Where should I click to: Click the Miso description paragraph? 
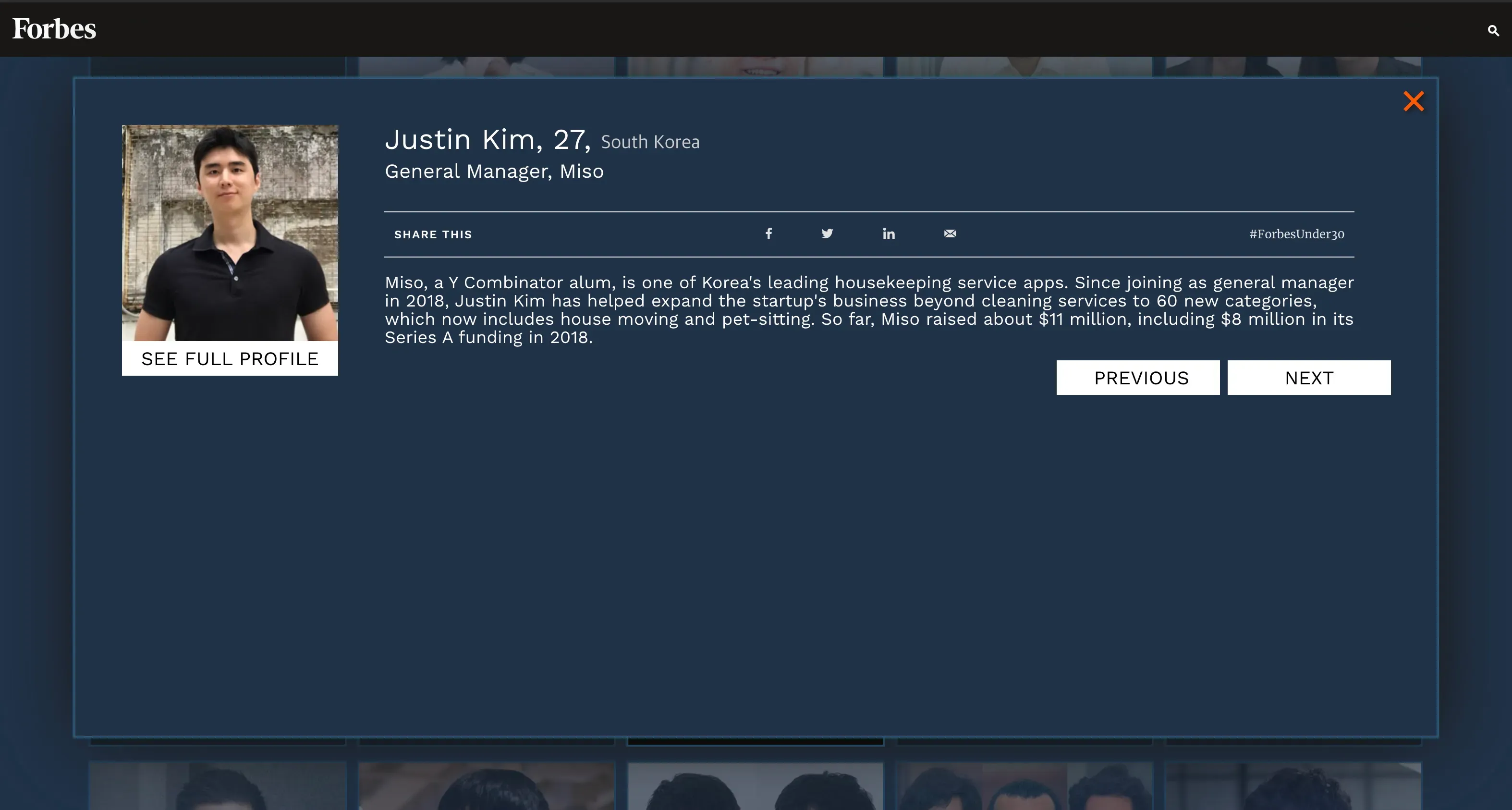[869, 310]
